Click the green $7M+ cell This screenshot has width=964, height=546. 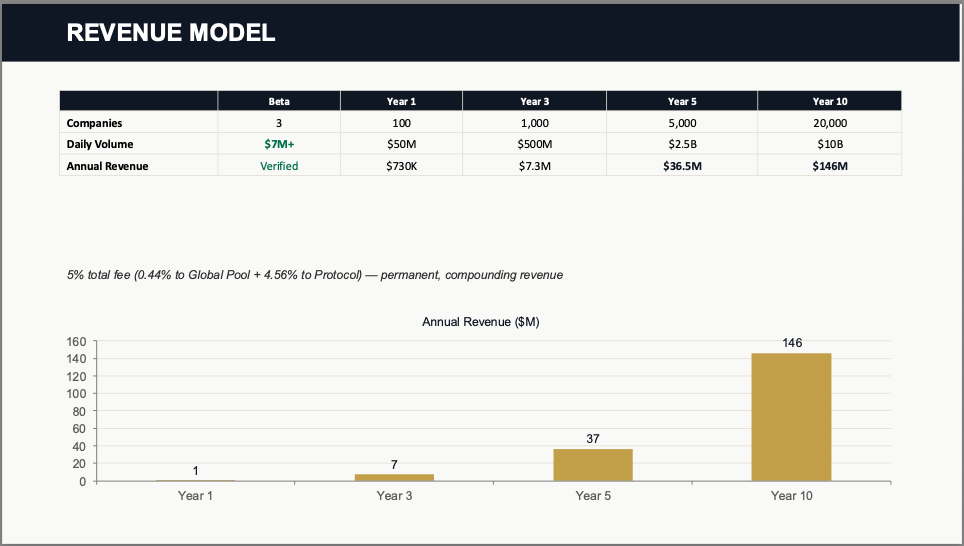pos(279,144)
